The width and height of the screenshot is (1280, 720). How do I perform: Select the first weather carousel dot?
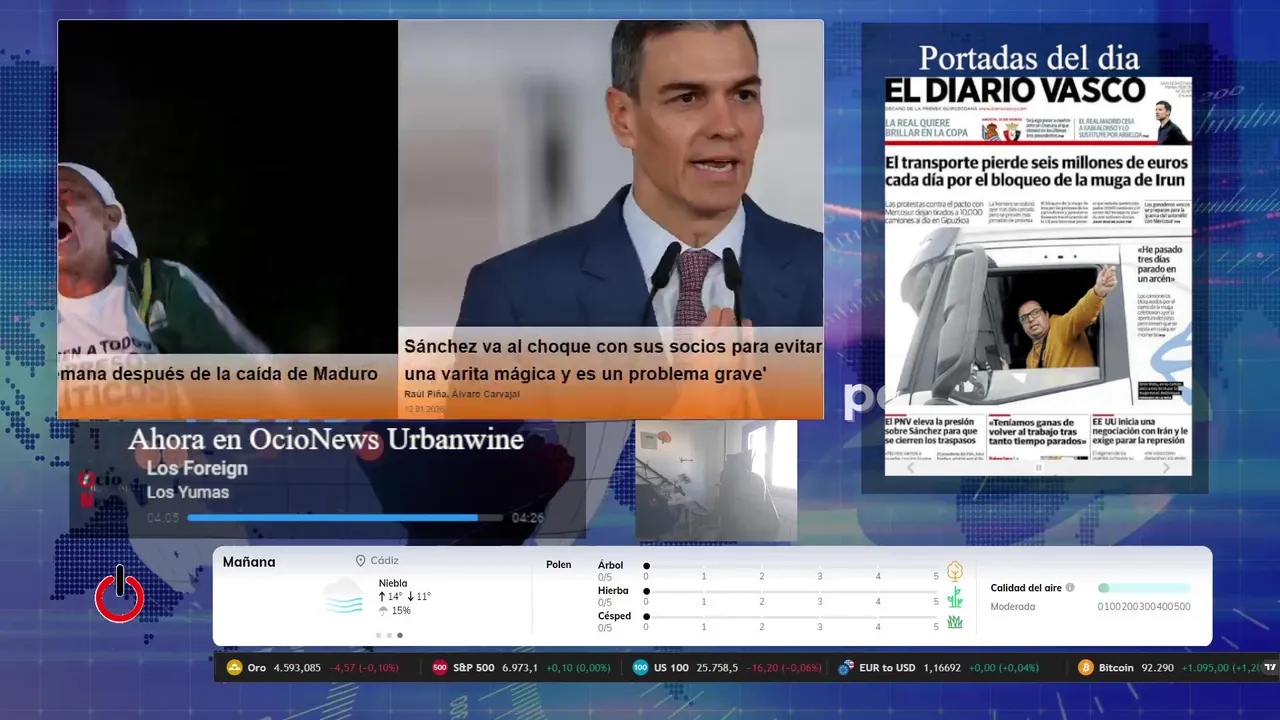pyautogui.click(x=378, y=635)
